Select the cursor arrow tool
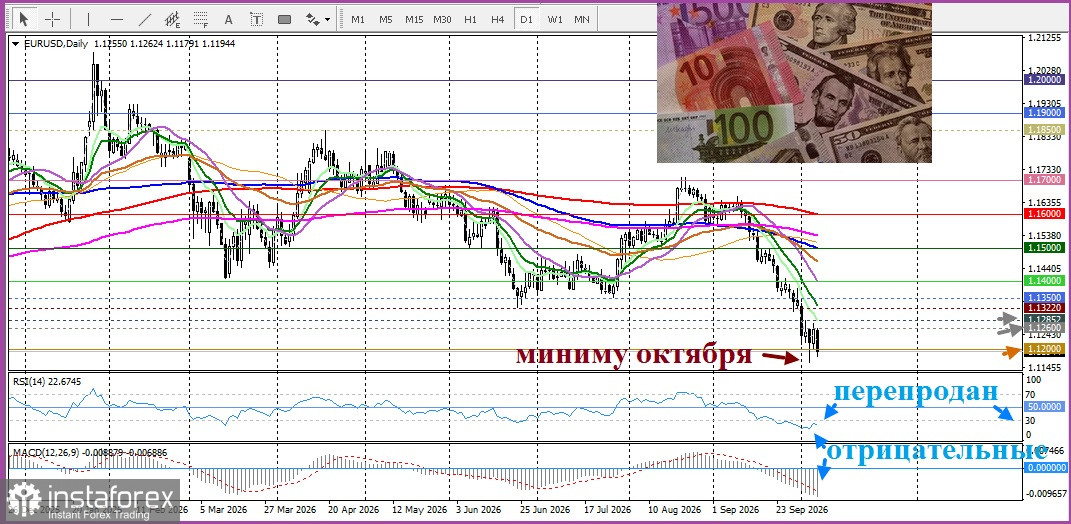The height and width of the screenshot is (524, 1071). (x=25, y=19)
